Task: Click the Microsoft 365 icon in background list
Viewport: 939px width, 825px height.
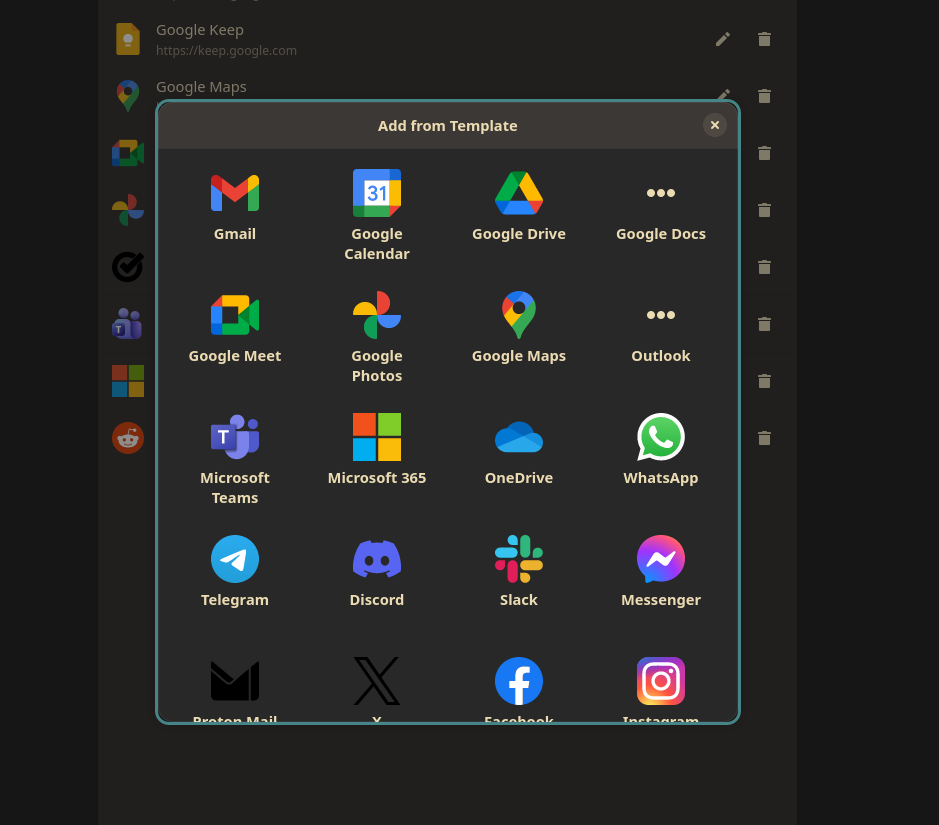Action: click(x=128, y=381)
